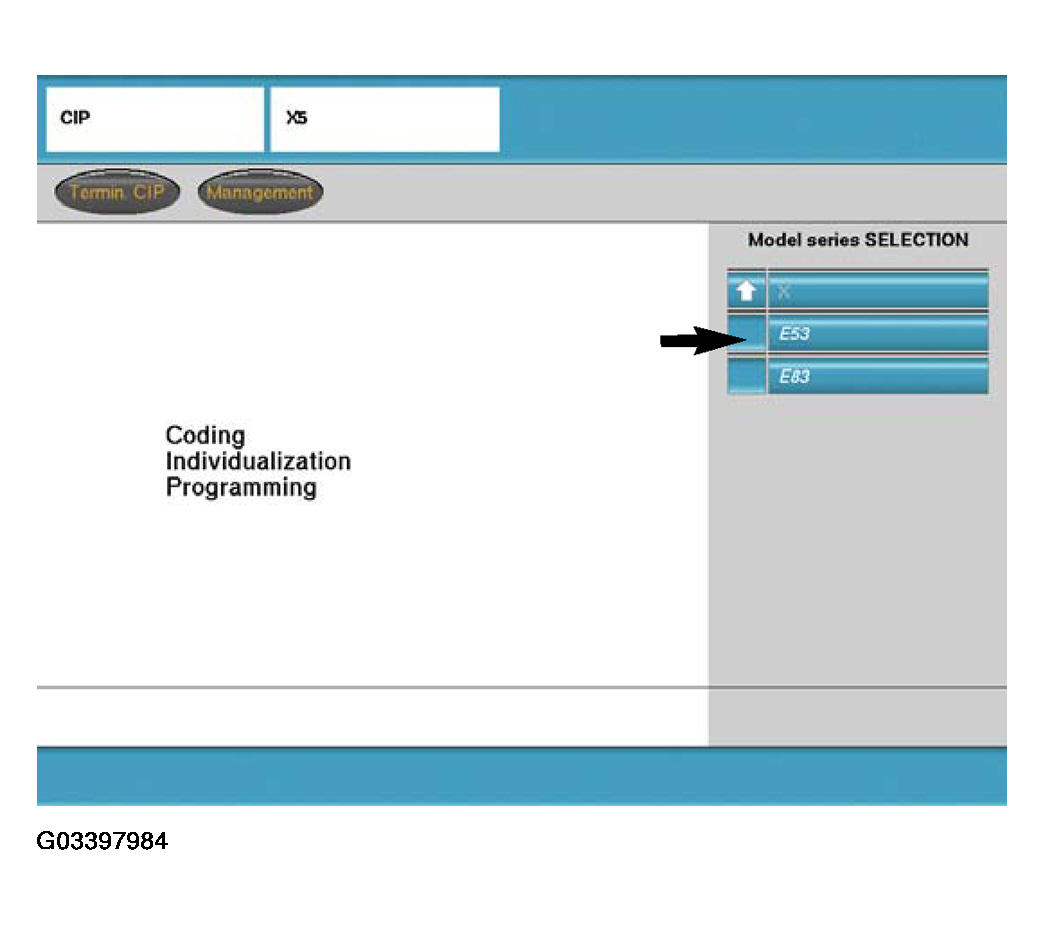Click the square box left of E53
Screen dimensions: 1045x925
(x=746, y=334)
